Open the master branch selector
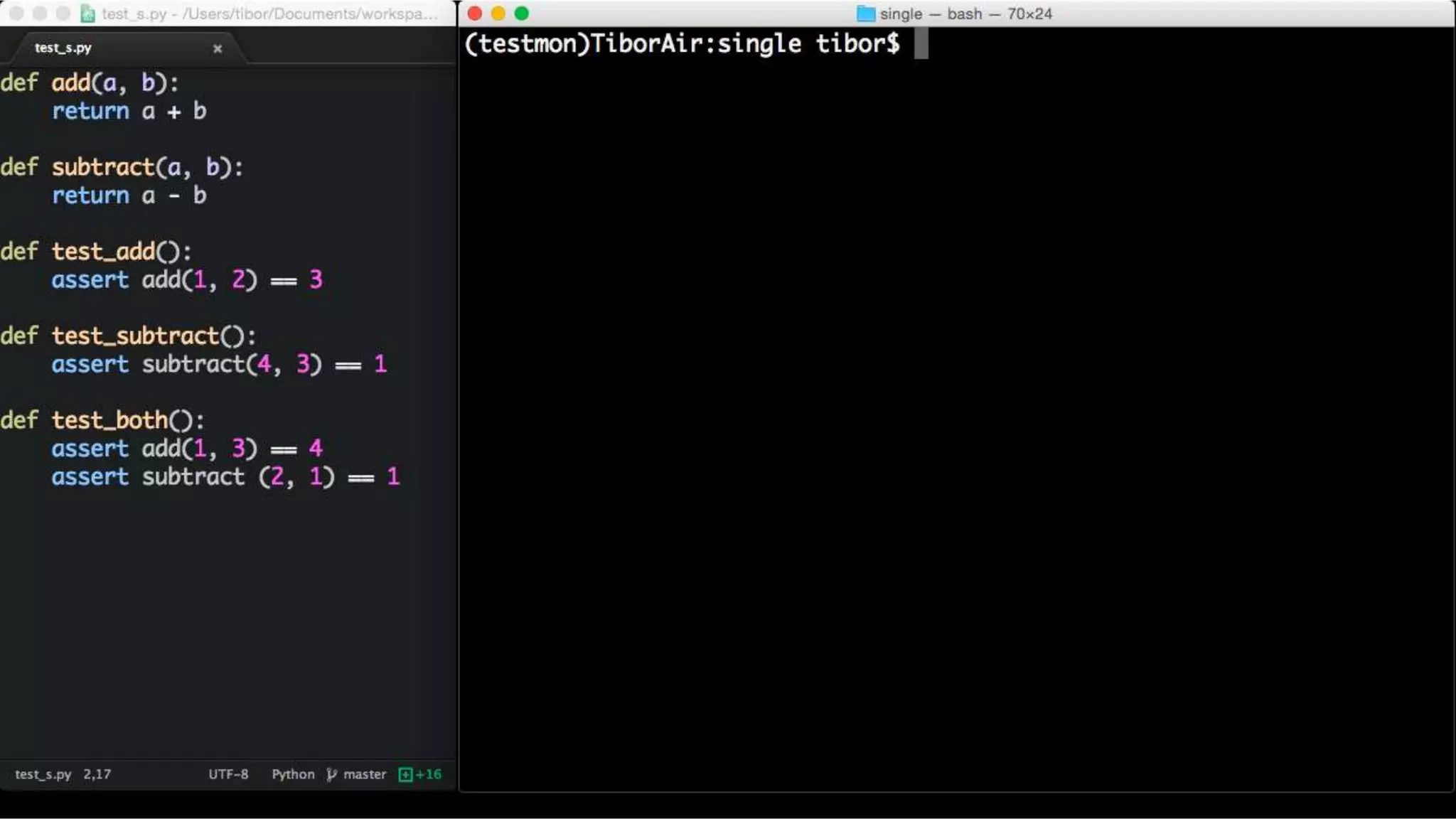Screen dimensions: 1456x819 [x=365, y=774]
